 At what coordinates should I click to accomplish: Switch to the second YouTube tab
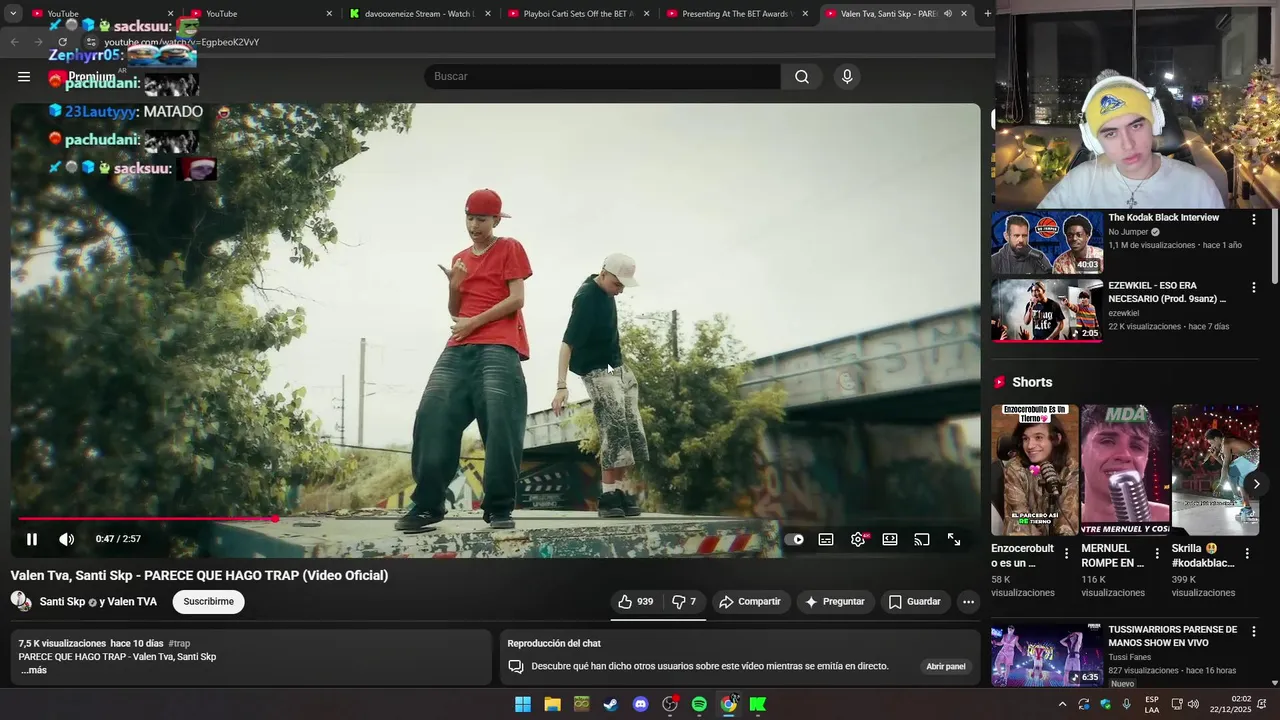[x=261, y=14]
